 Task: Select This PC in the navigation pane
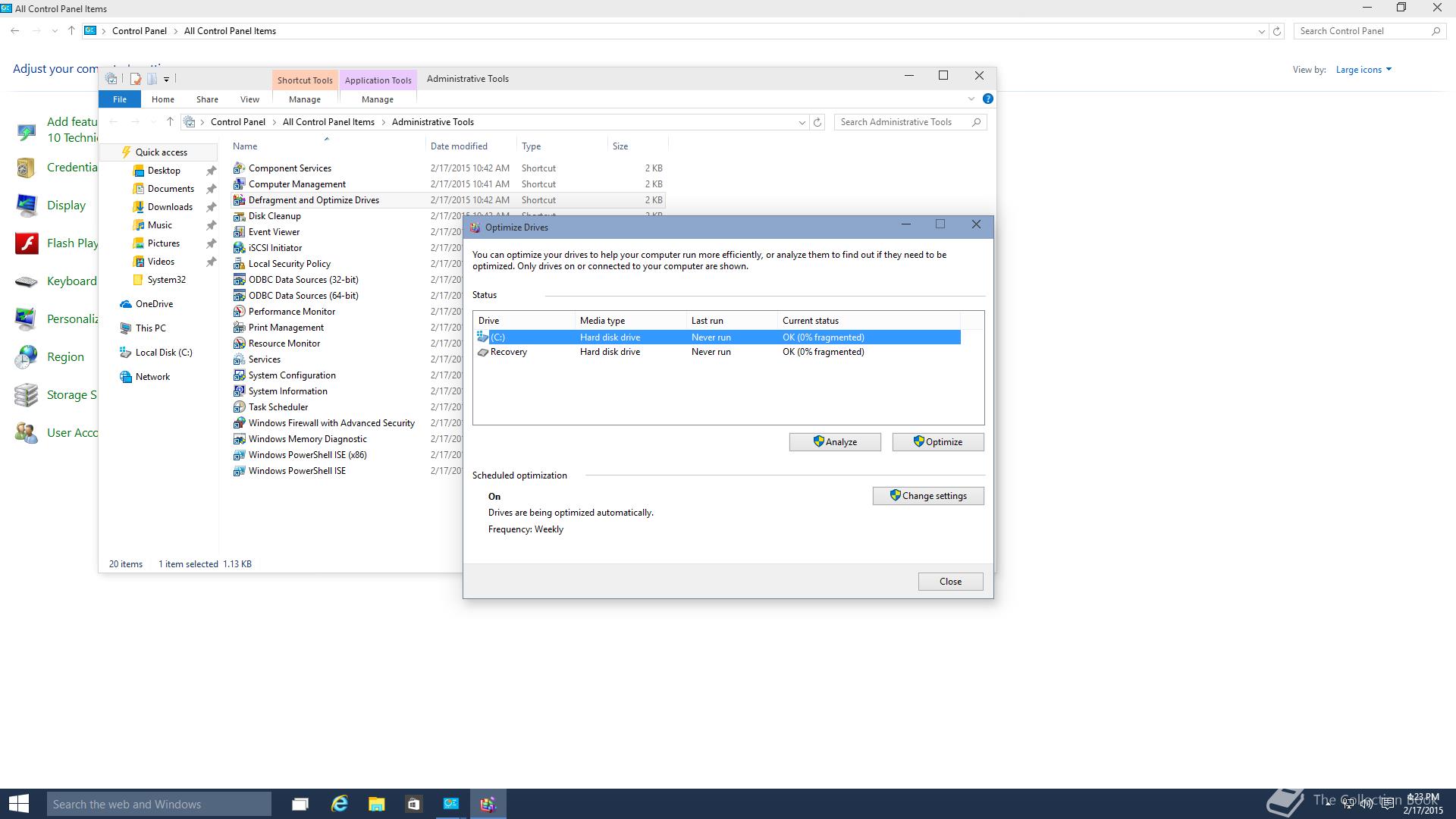point(150,328)
